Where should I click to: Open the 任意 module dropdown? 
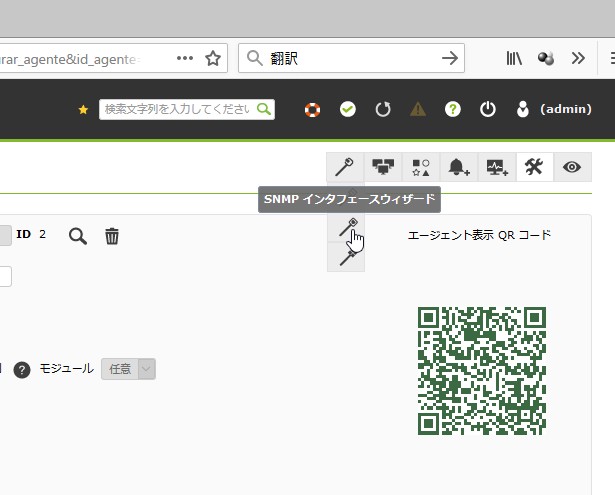click(x=128, y=369)
